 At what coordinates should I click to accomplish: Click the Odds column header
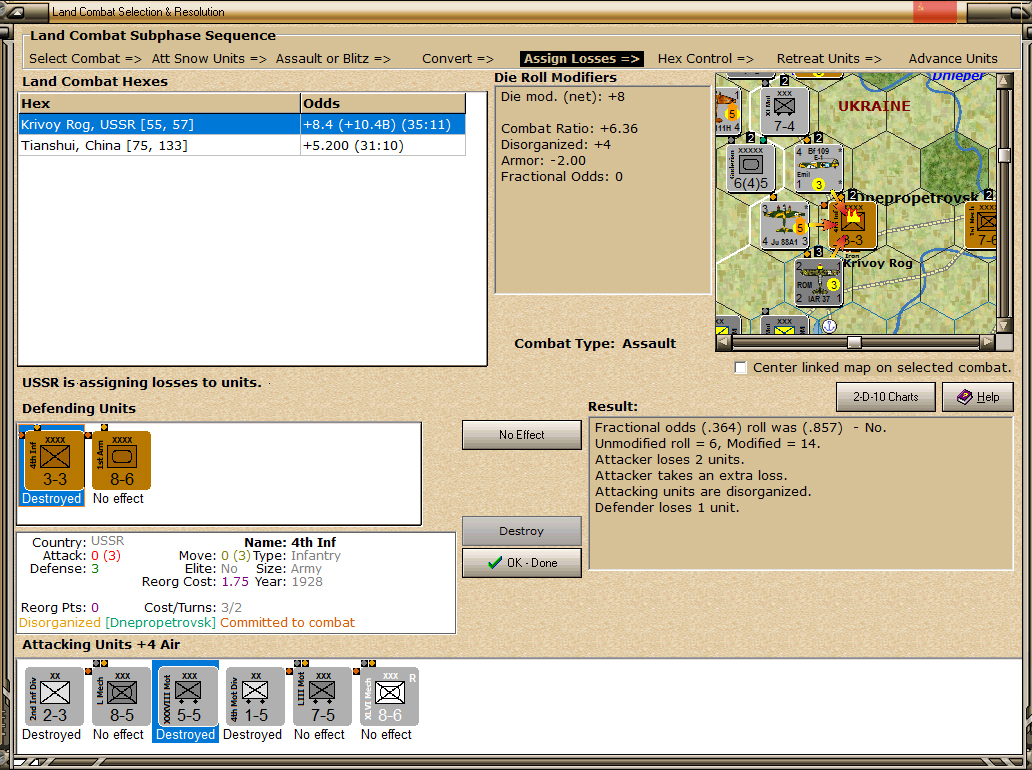pos(383,103)
